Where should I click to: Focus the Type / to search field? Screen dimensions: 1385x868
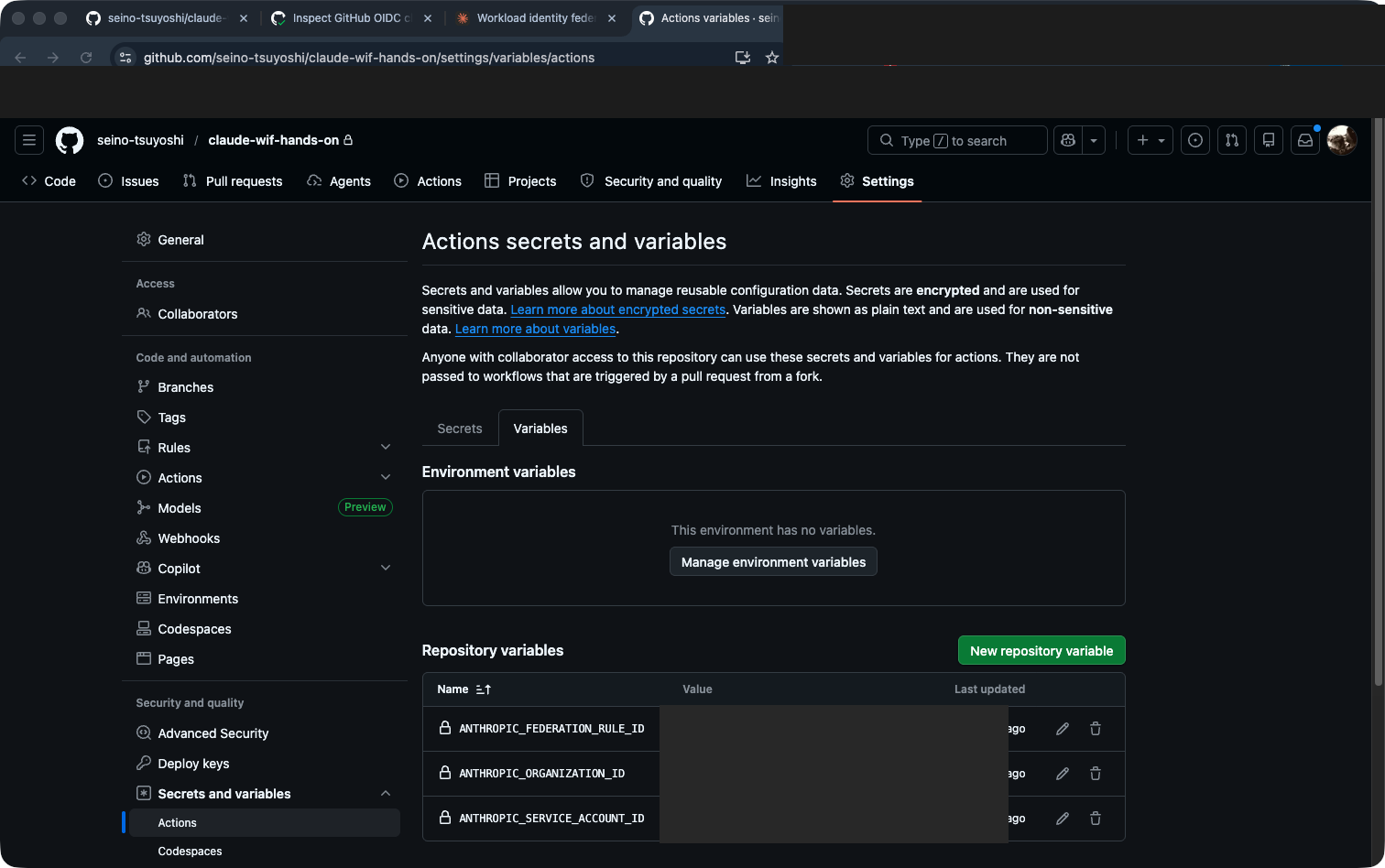[957, 140]
